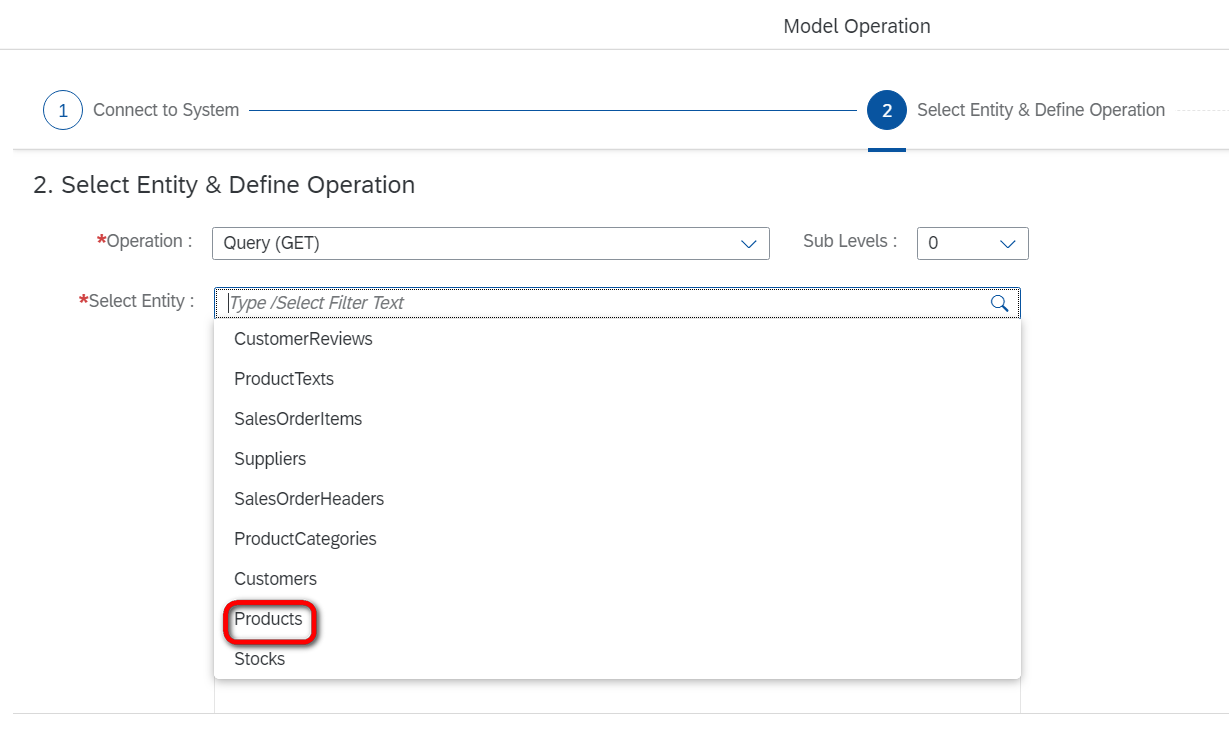Click the Select Entity & Define Operation step label
The image size is (1229, 731).
1040,110
